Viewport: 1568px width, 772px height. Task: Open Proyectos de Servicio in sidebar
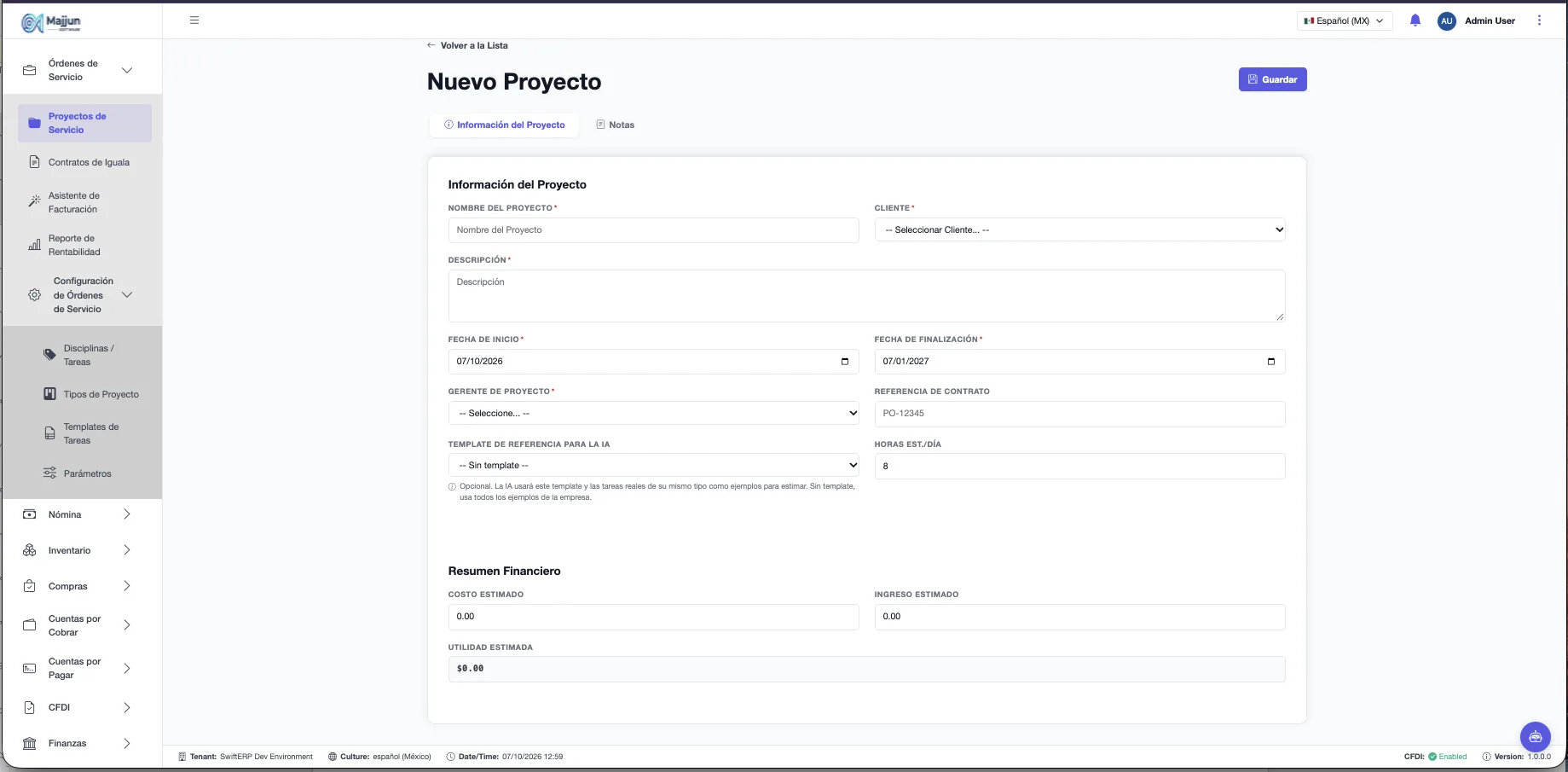[84, 123]
